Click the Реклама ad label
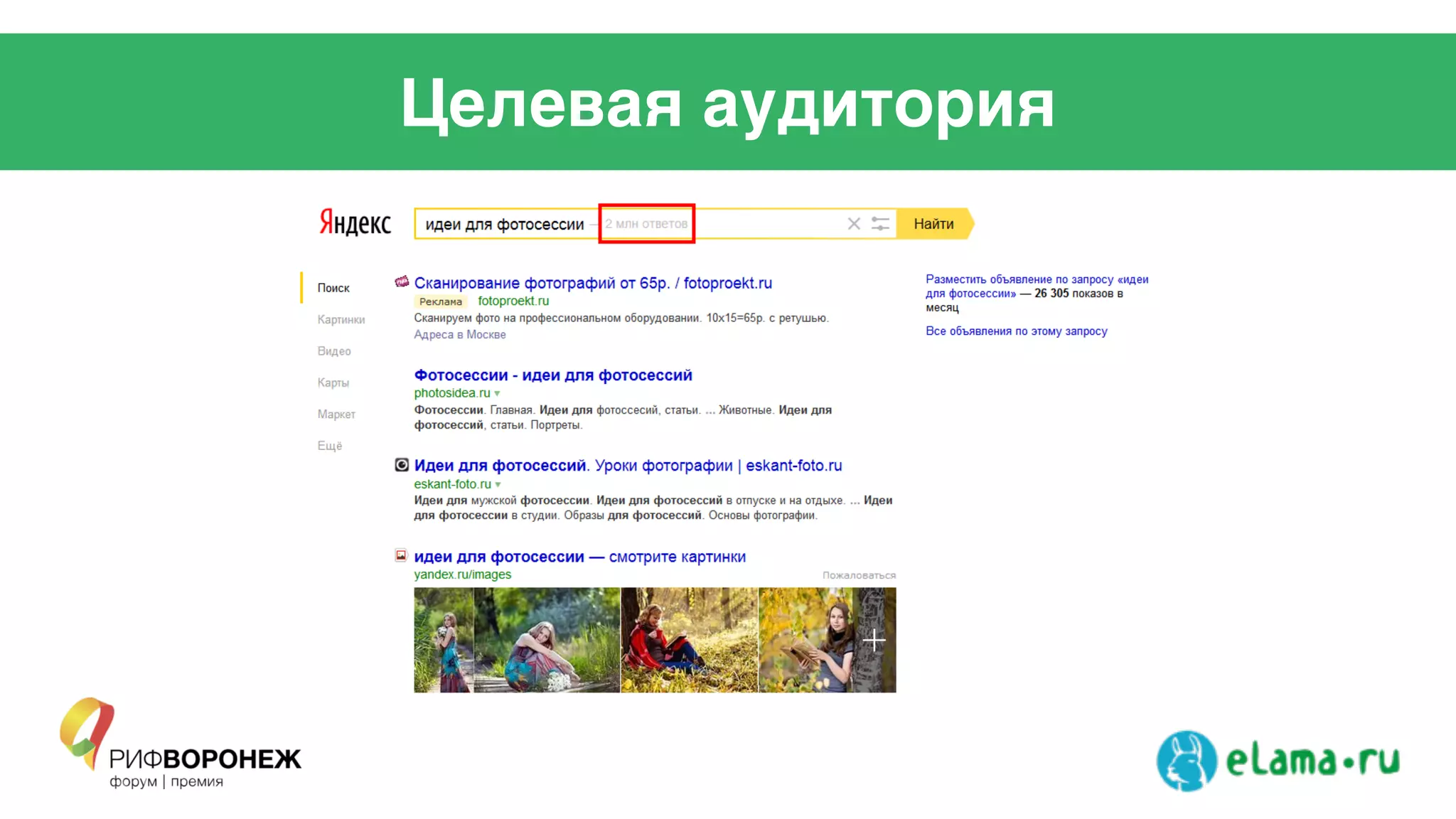The image size is (1456, 819). click(440, 301)
